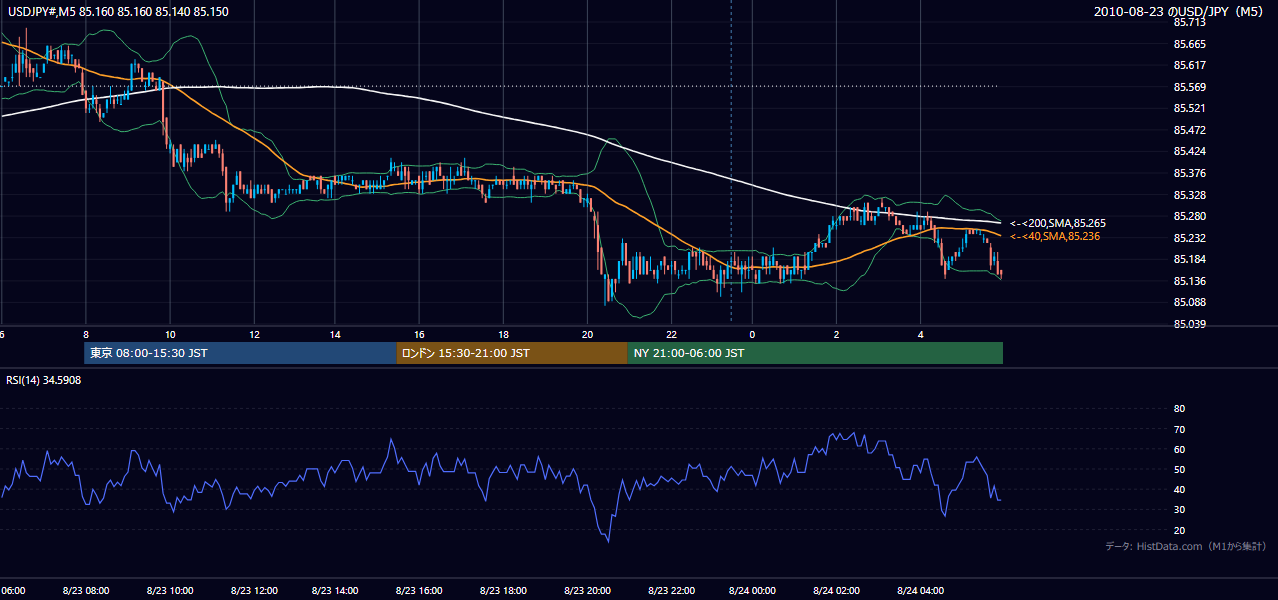The height and width of the screenshot is (600, 1278).
Task: Click price axis label 85.232
Action: coord(1189,238)
